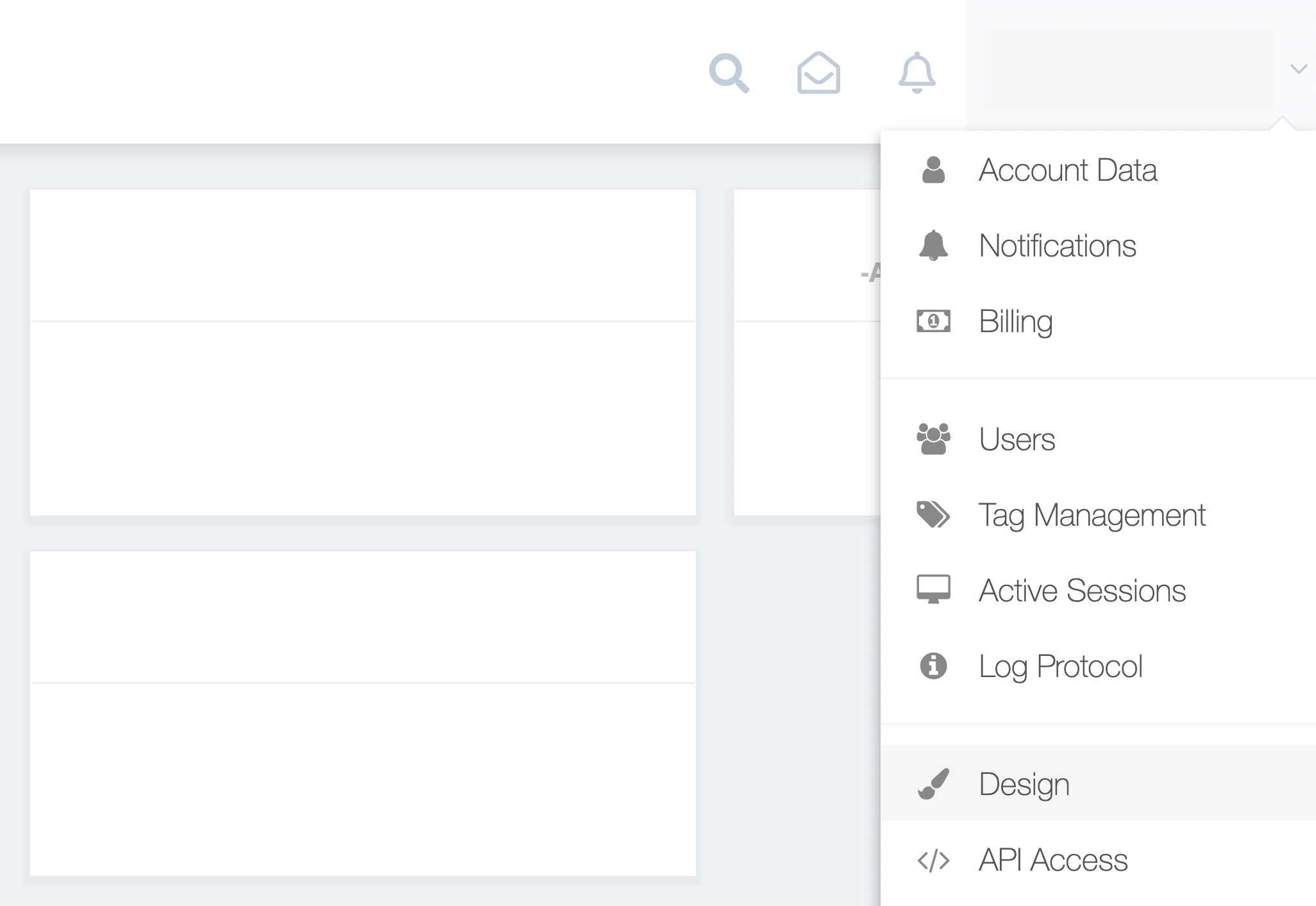Click the code icon beside API Access

[x=933, y=860]
